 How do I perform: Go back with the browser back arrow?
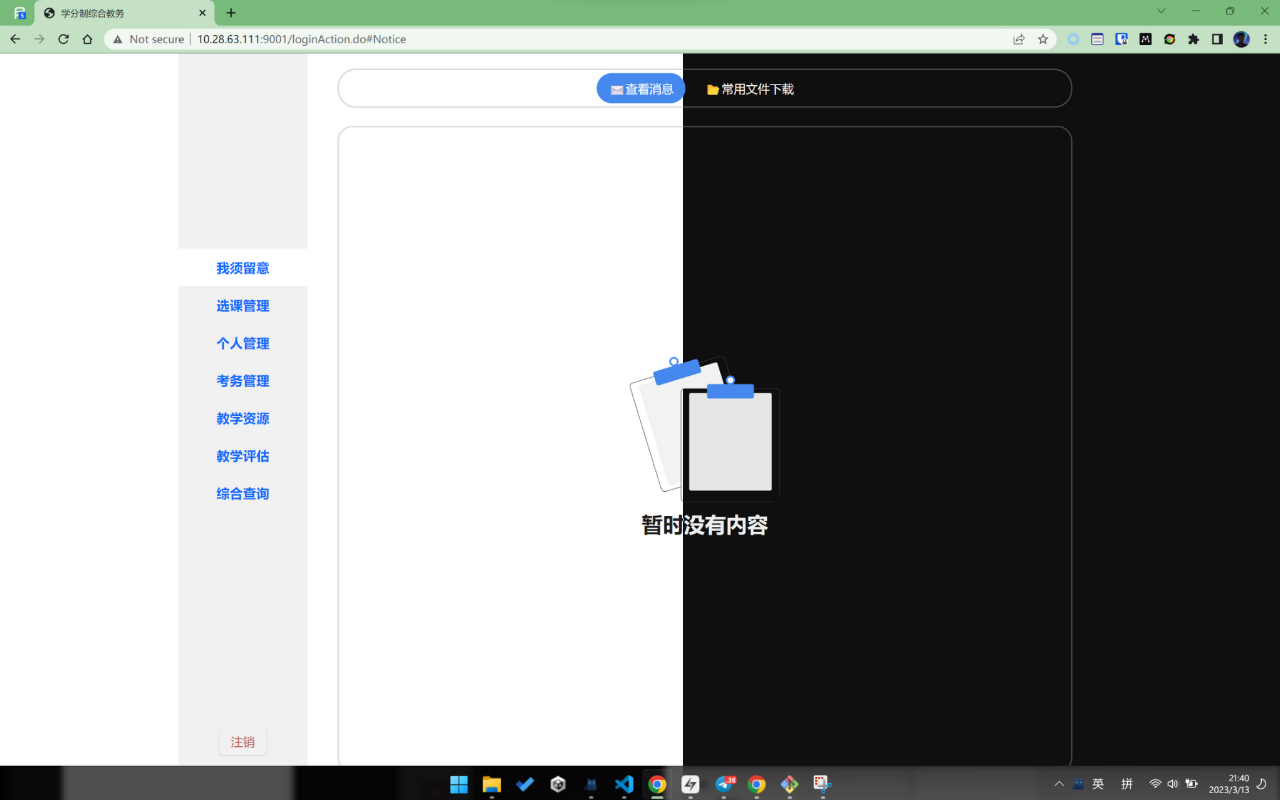pos(15,39)
